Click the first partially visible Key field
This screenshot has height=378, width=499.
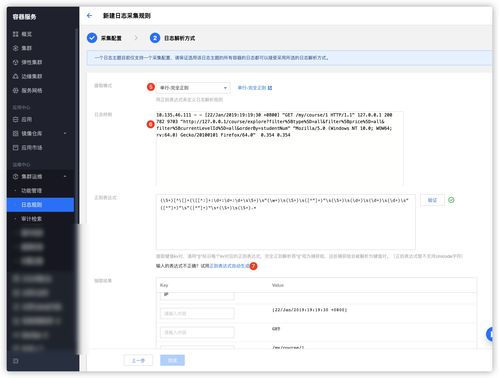(197, 296)
